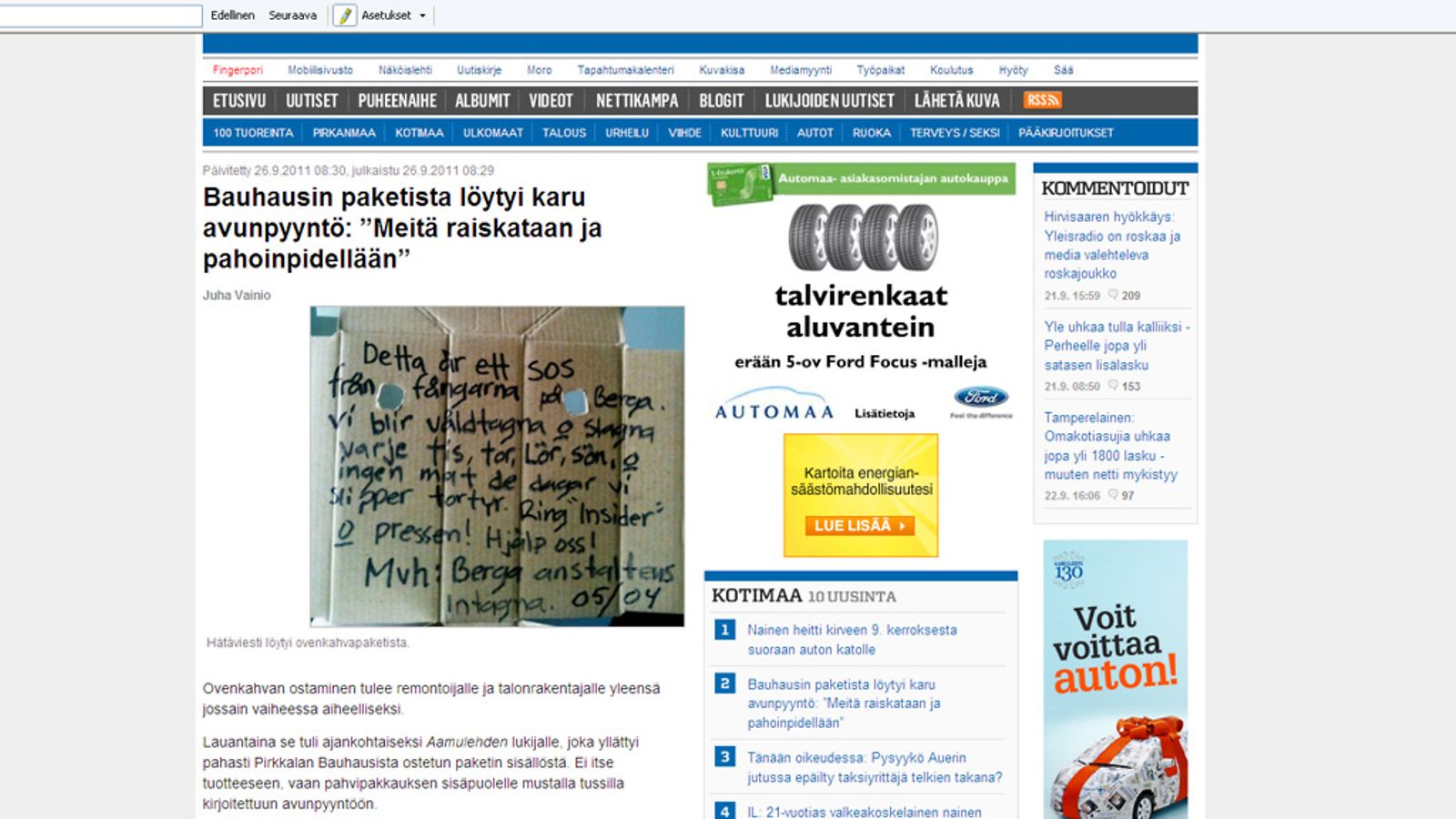
Task: Click the Ford logo in ad
Action: tap(981, 397)
